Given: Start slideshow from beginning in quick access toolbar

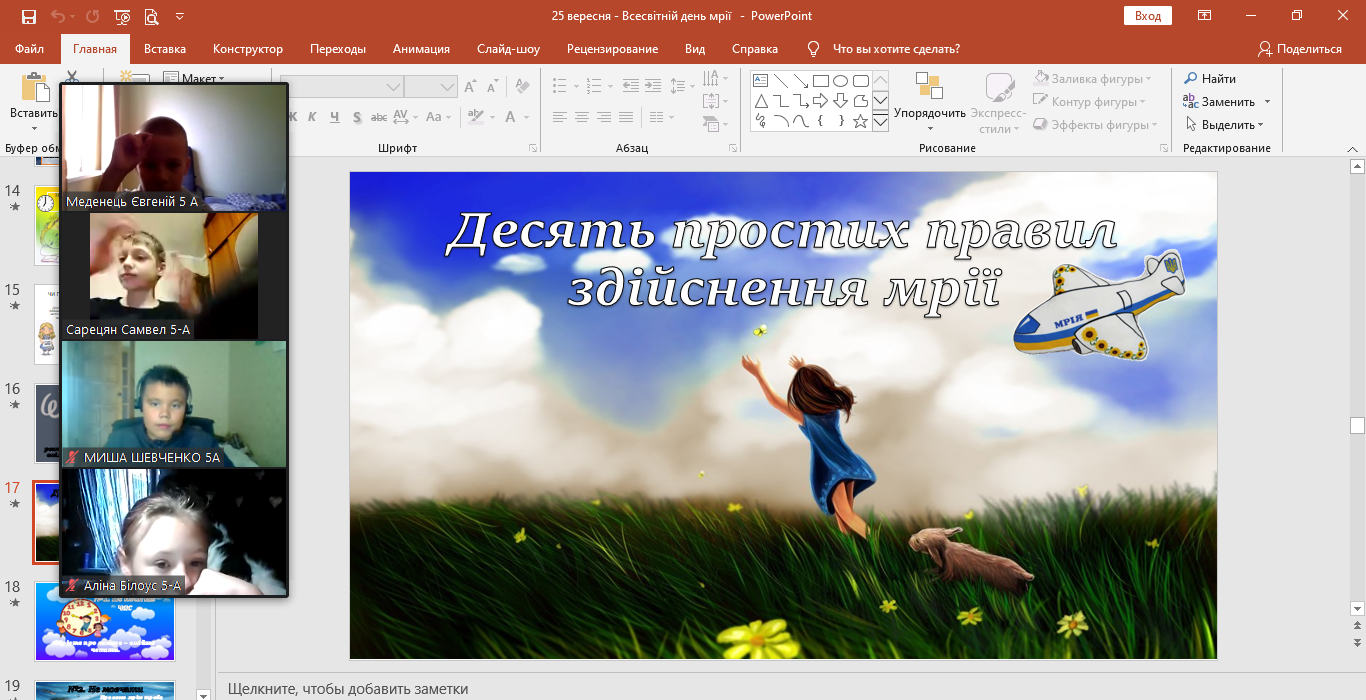Looking at the screenshot, I should [122, 16].
